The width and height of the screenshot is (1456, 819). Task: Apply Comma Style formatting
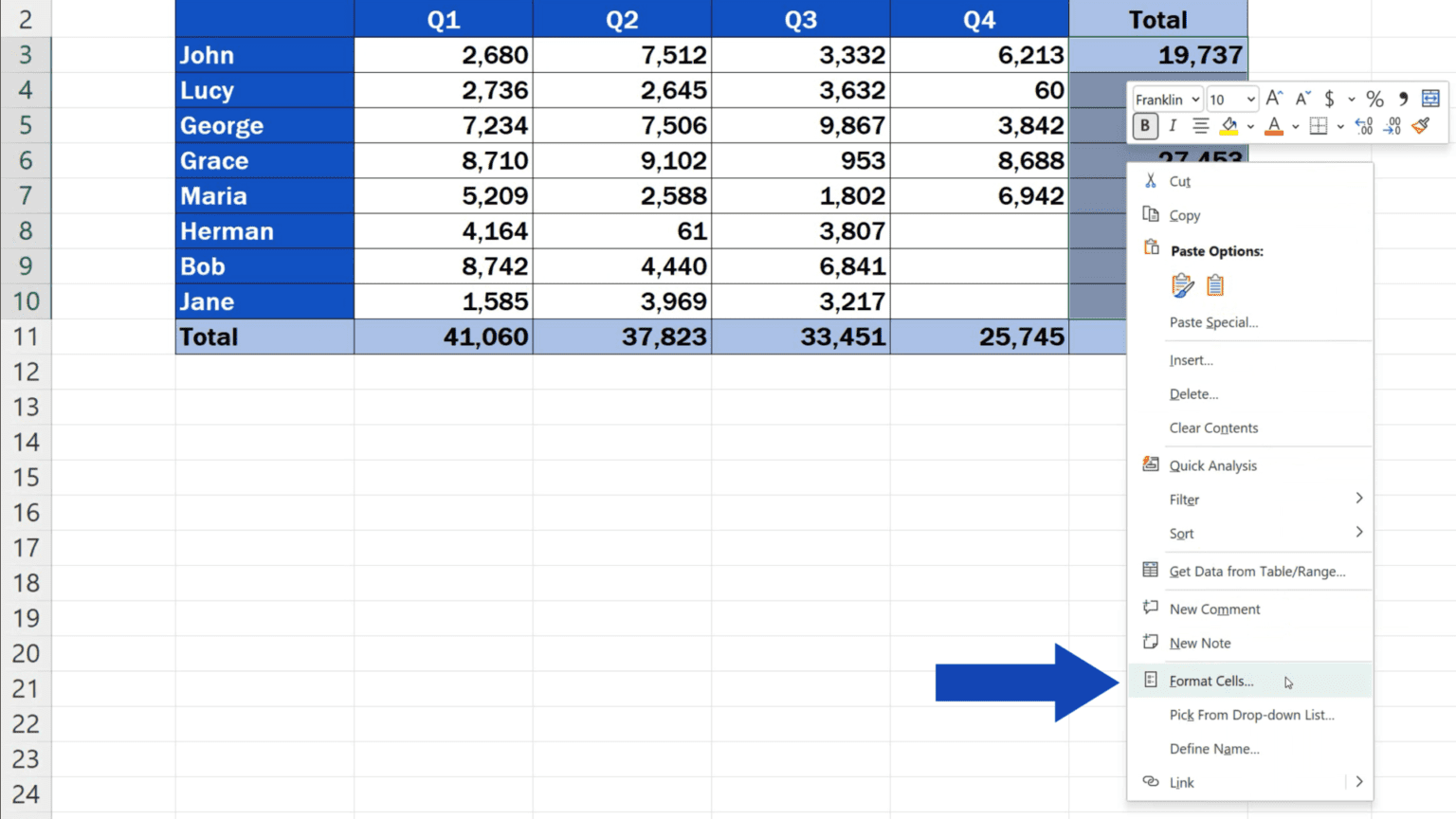point(1403,99)
